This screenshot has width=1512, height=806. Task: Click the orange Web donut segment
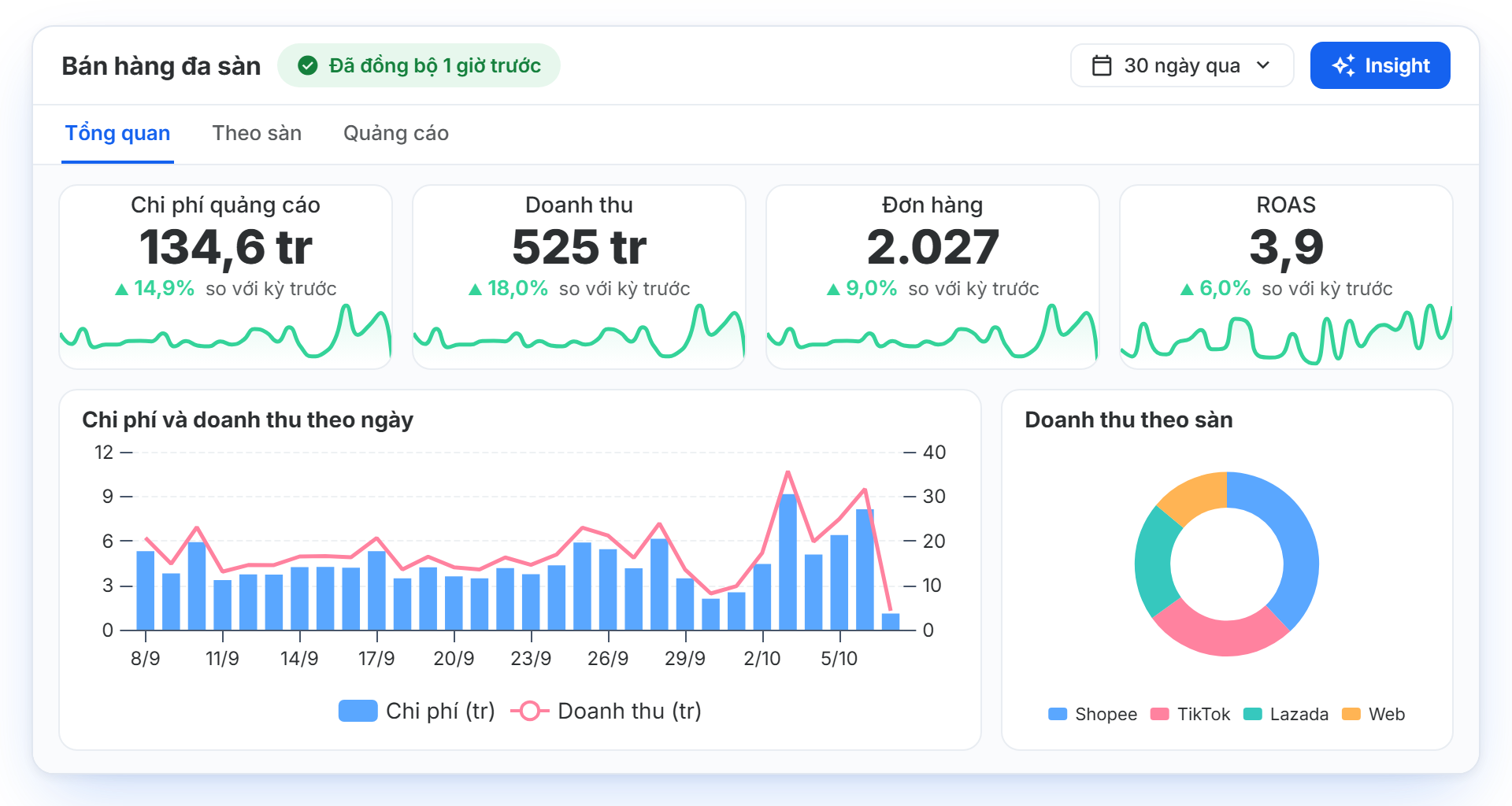tap(1199, 494)
